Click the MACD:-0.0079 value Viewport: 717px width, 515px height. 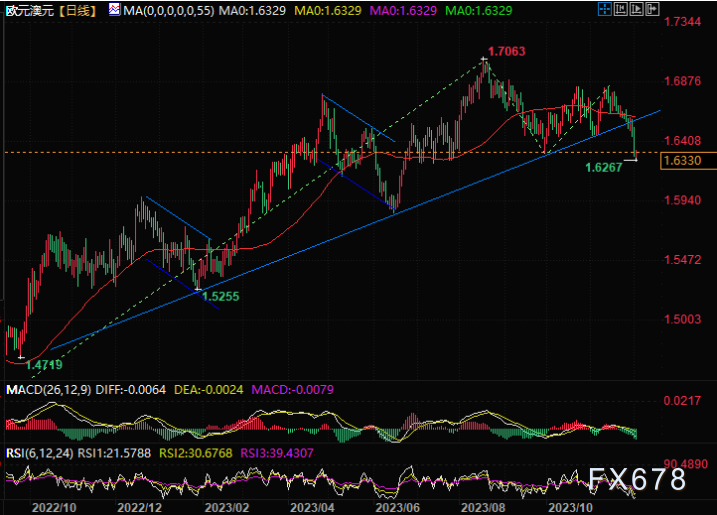coord(293,390)
